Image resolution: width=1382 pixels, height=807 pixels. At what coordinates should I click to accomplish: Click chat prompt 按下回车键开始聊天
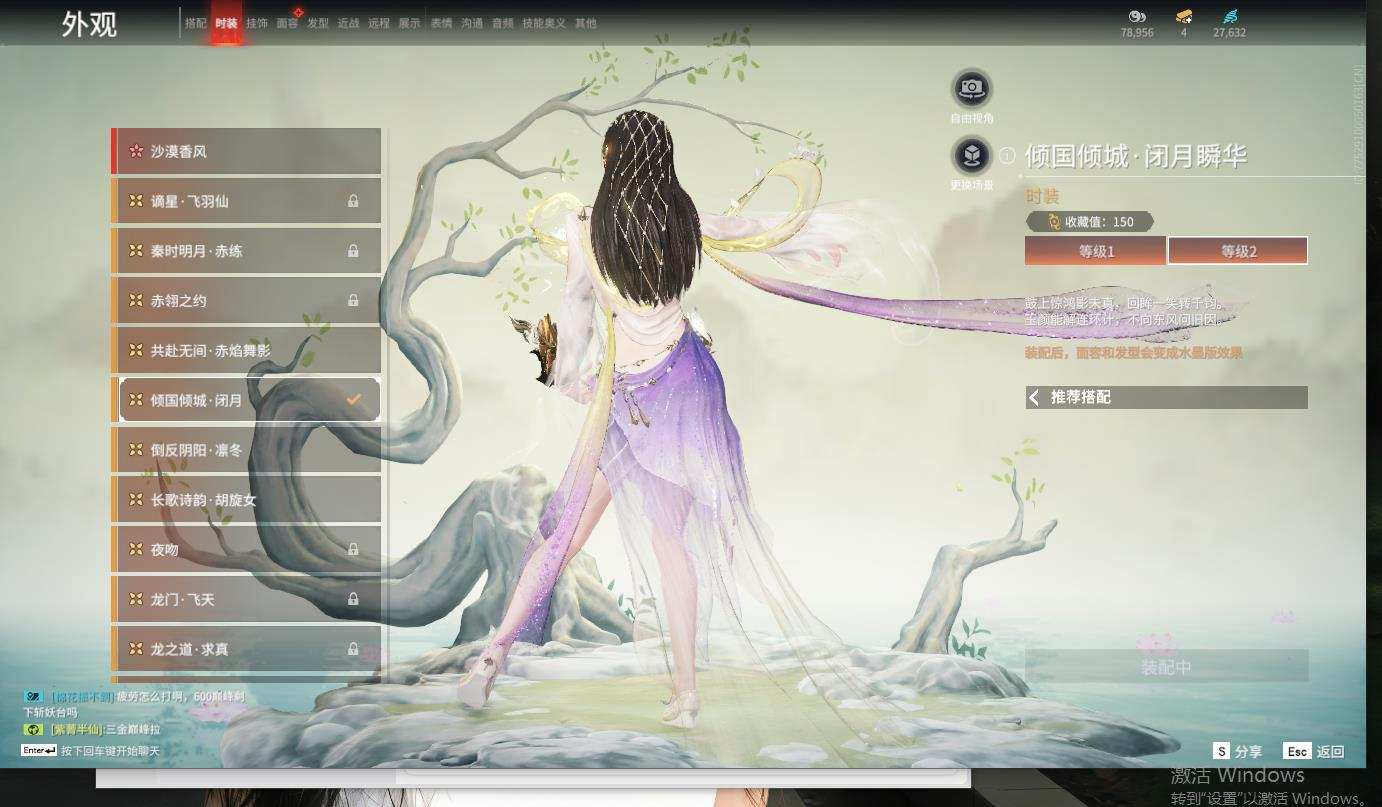pos(110,750)
